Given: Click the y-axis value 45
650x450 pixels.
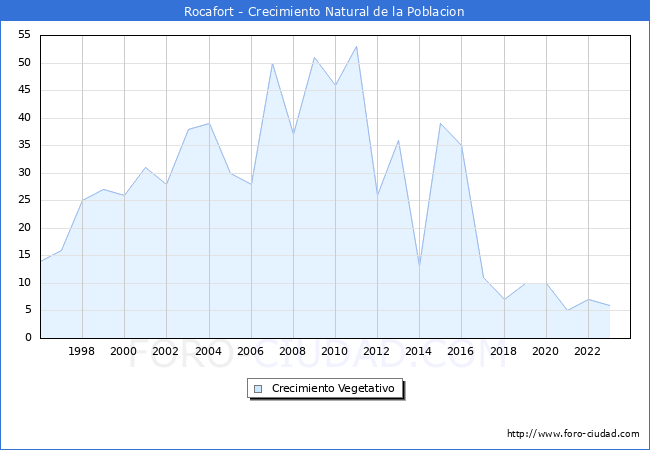Looking at the screenshot, I should [24, 90].
